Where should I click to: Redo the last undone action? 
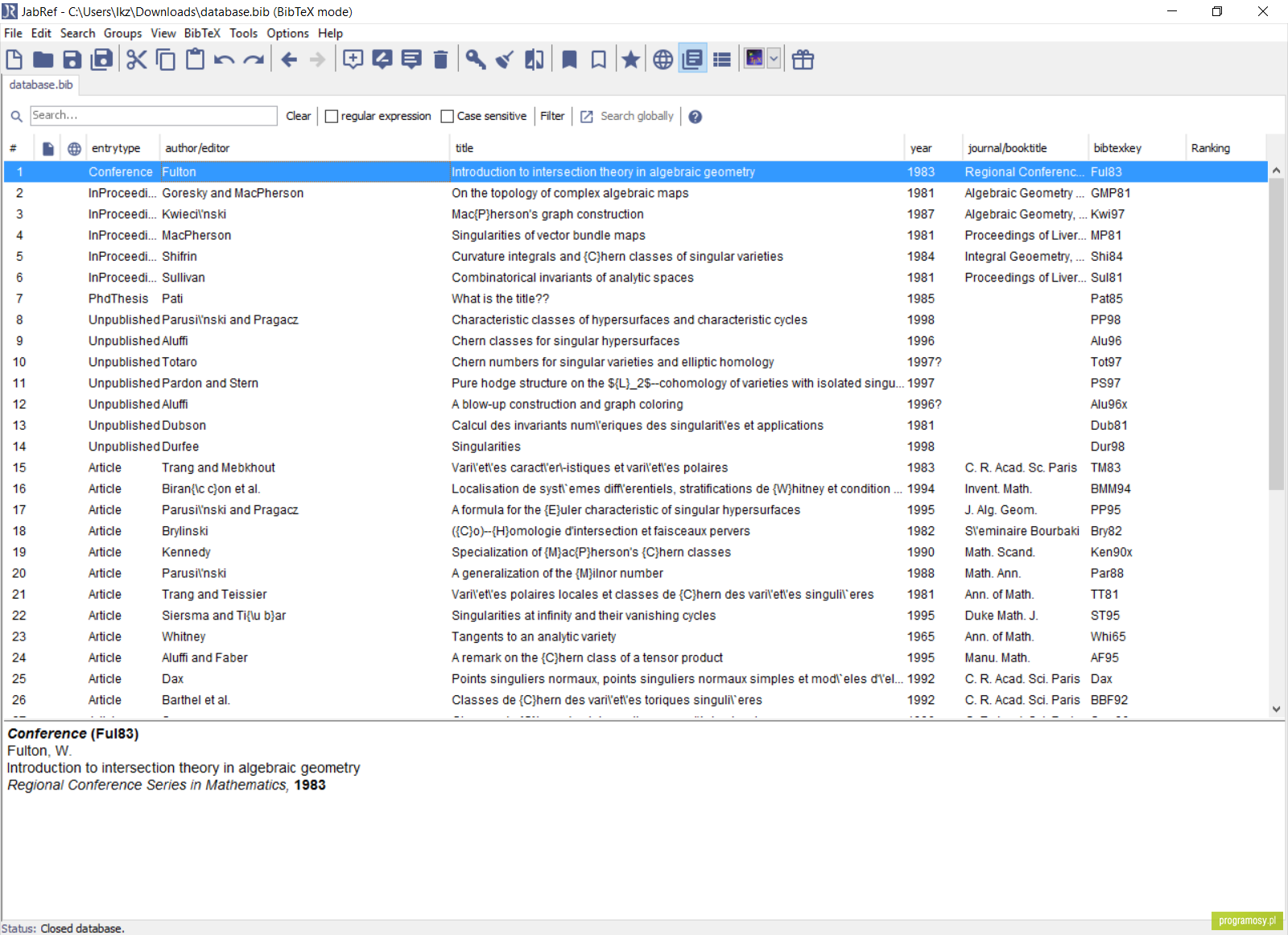254,60
